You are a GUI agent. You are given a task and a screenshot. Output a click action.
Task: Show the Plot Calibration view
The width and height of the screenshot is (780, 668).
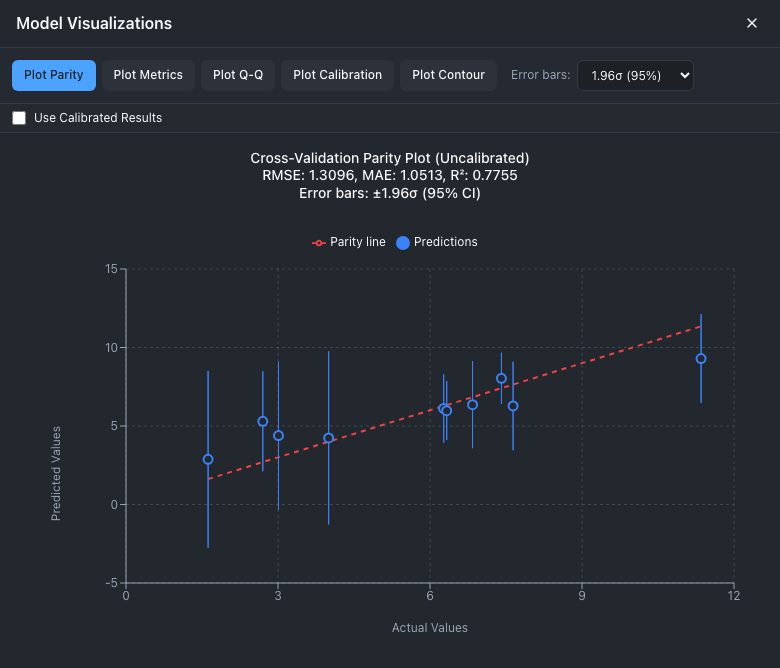click(337, 75)
